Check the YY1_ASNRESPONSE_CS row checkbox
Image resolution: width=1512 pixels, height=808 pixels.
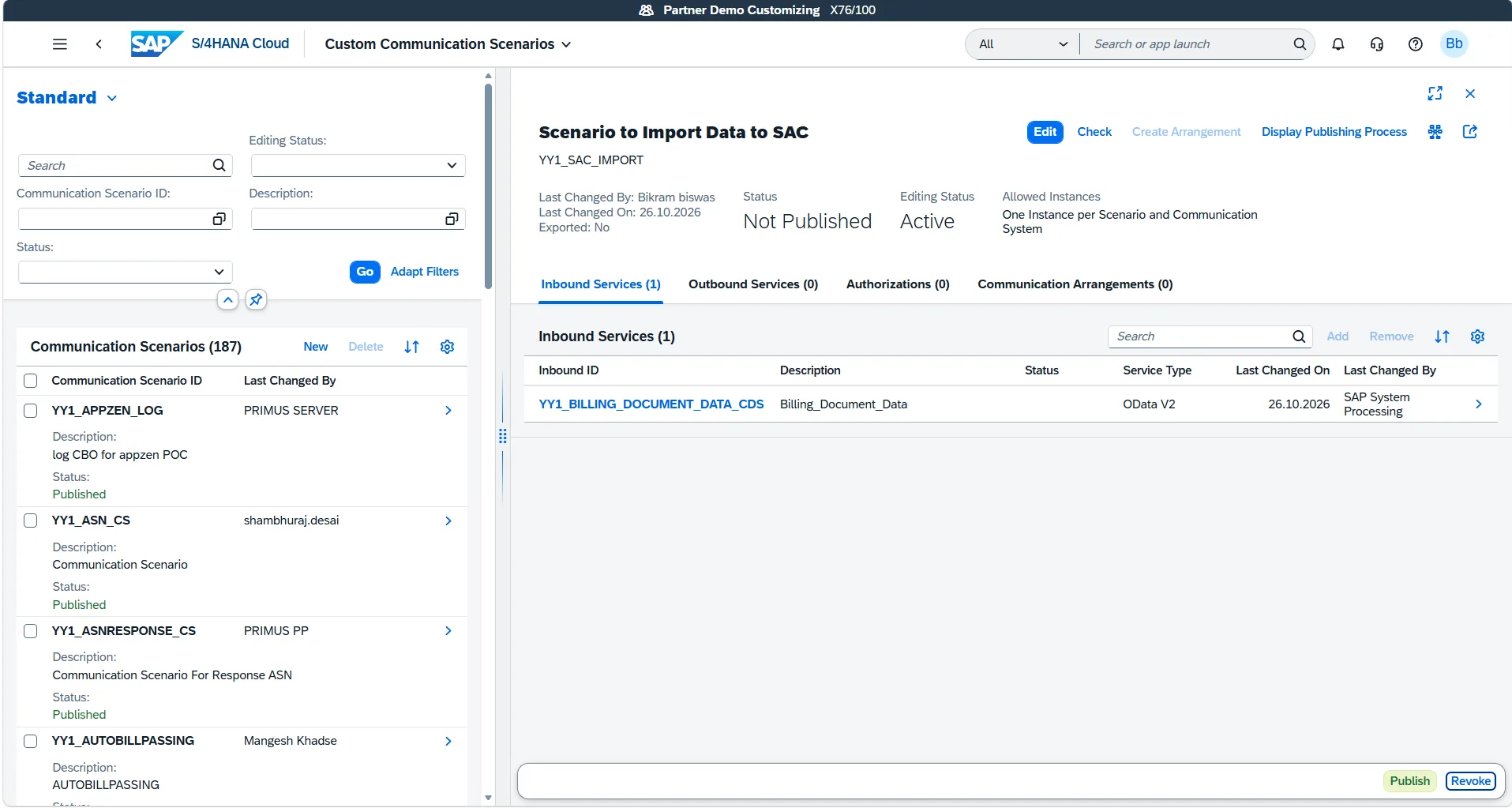point(31,631)
